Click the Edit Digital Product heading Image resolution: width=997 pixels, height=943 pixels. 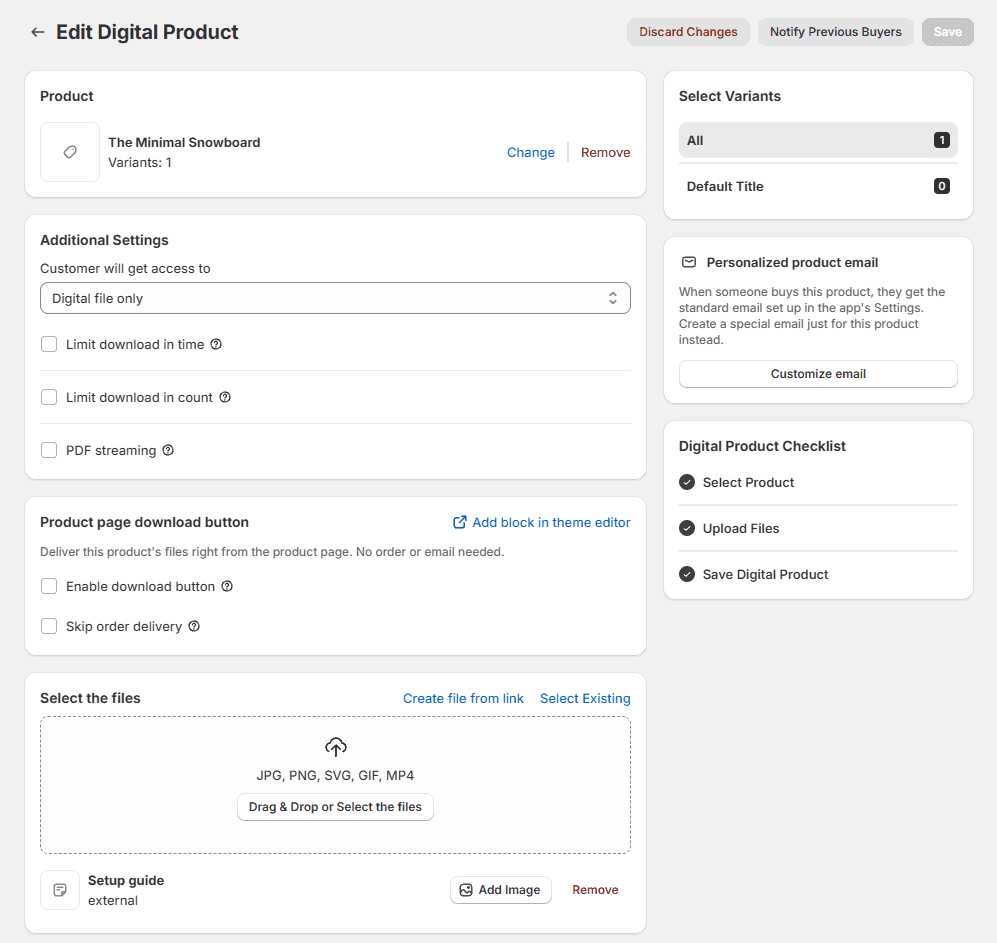tap(147, 32)
